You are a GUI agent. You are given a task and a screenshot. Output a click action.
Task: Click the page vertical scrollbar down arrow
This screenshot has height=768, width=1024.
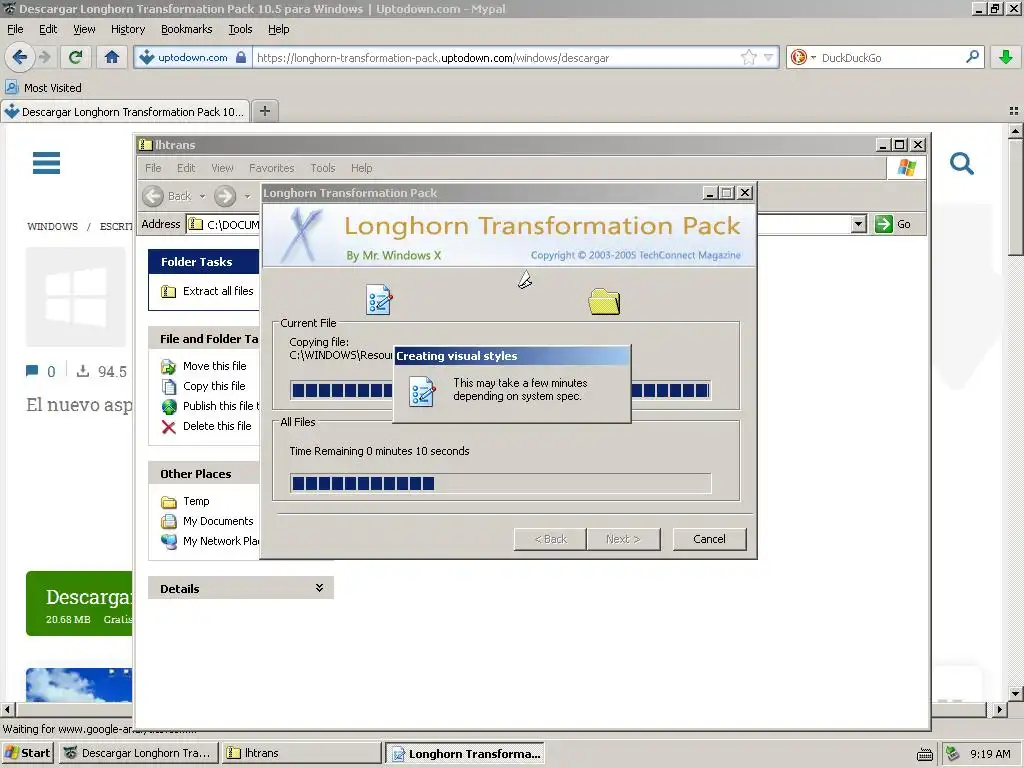click(x=1016, y=694)
